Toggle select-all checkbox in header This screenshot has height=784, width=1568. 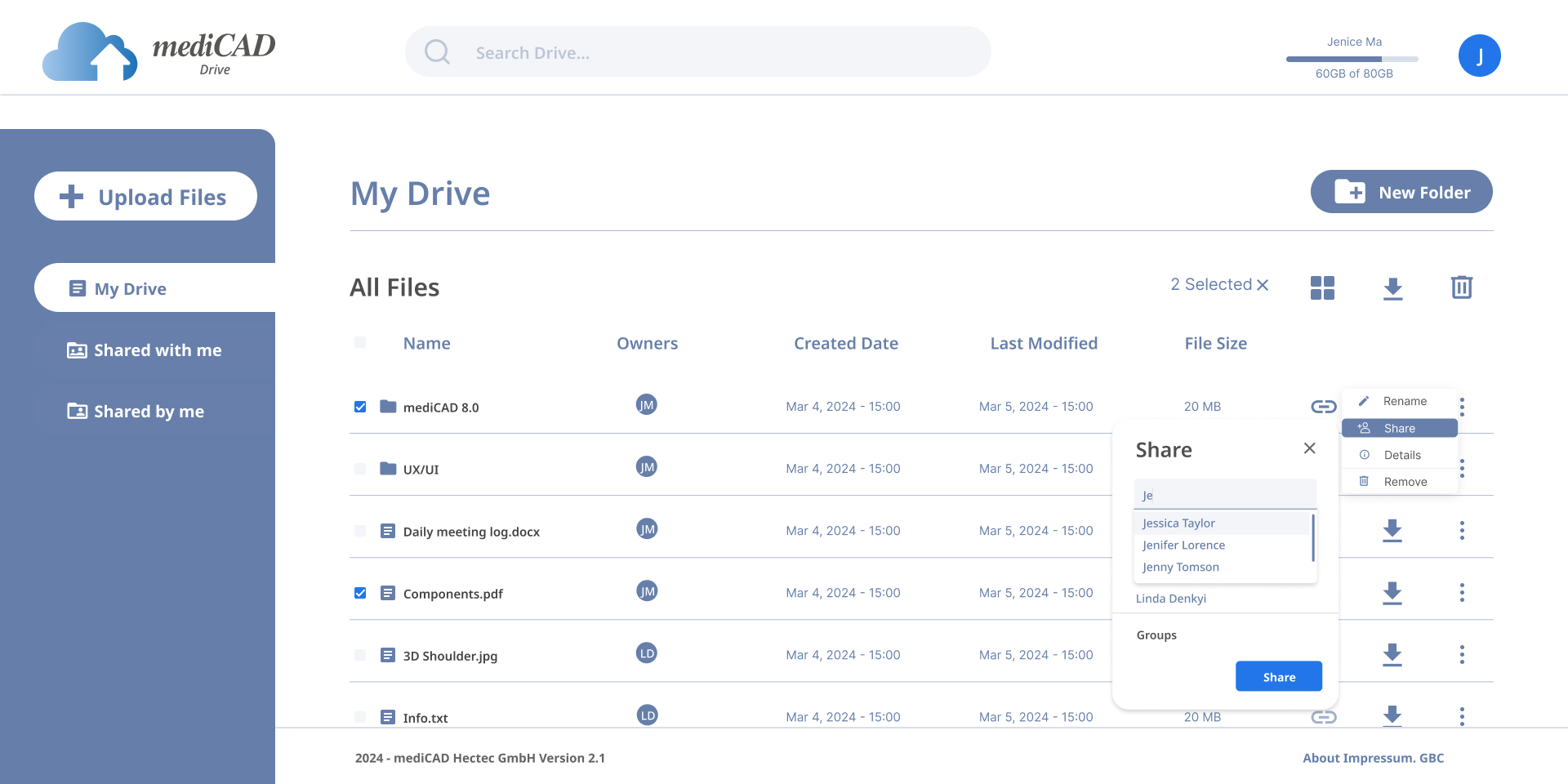click(360, 342)
